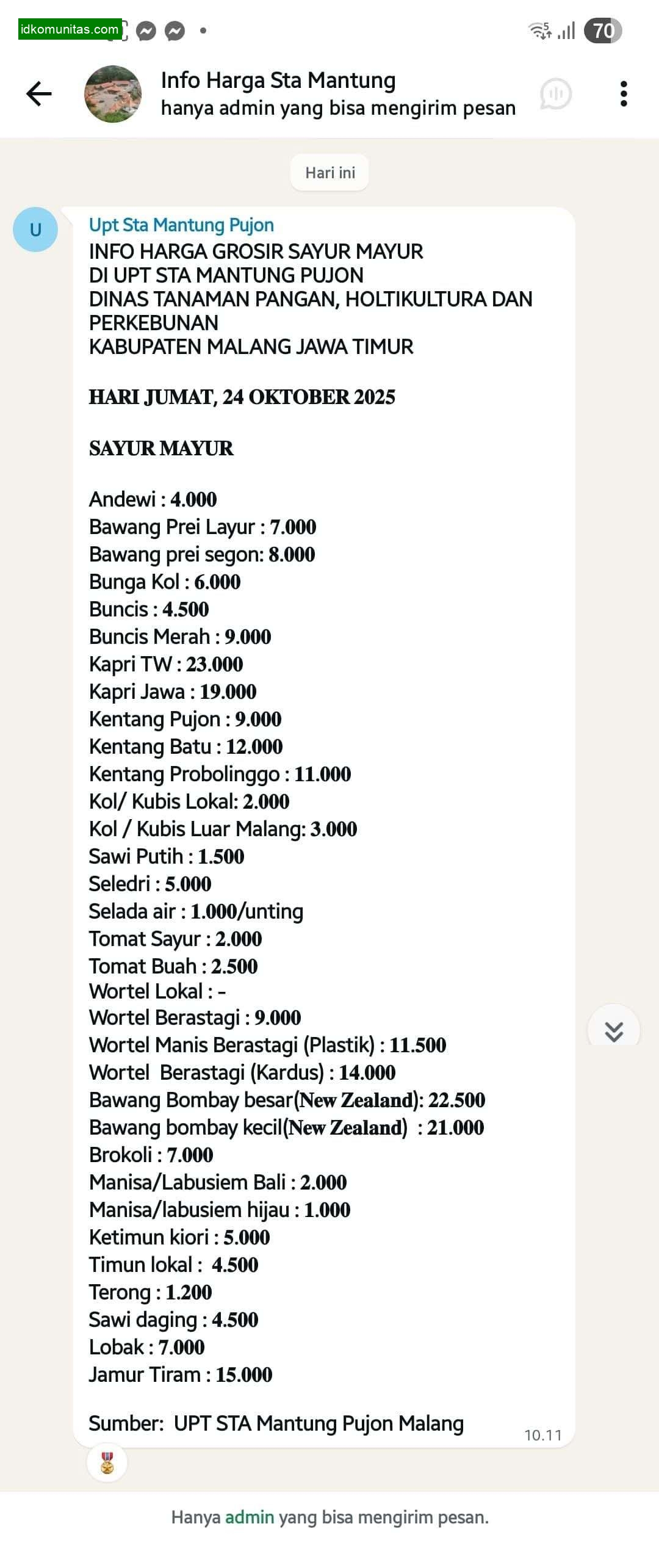Tap the first Messenger notification icon
The width and height of the screenshot is (659, 1568).
click(x=146, y=31)
